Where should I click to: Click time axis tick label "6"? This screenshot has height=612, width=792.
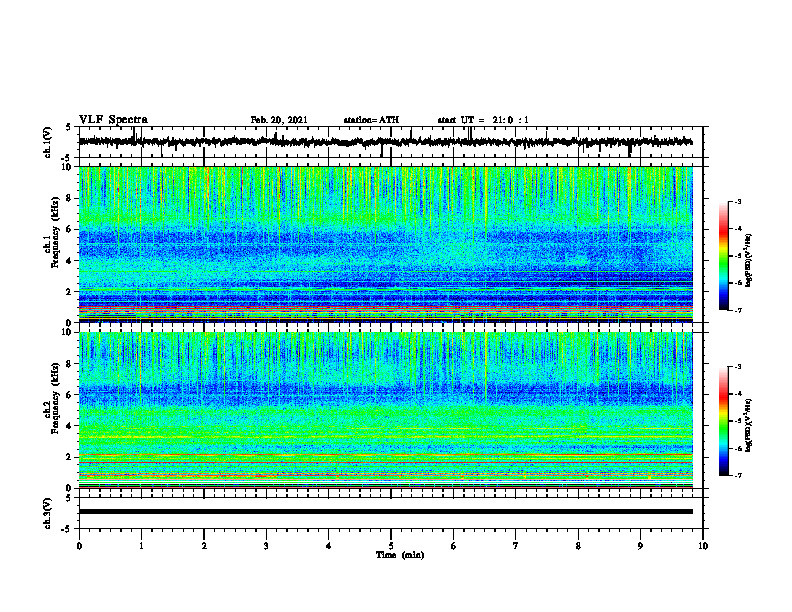[x=454, y=546]
